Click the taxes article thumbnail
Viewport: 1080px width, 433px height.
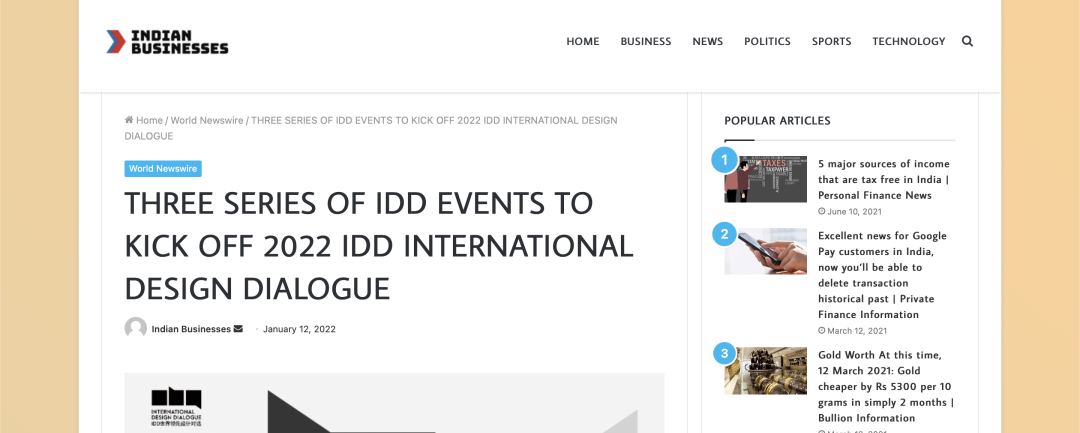click(765, 179)
